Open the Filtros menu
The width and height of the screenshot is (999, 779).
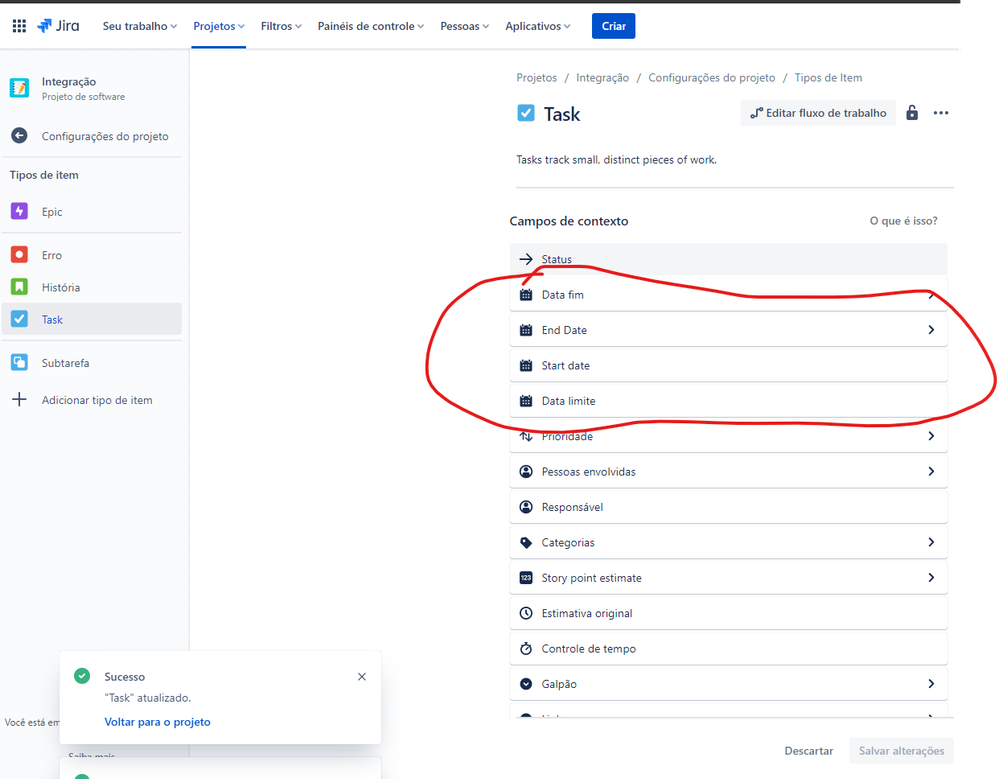pyautogui.click(x=279, y=26)
